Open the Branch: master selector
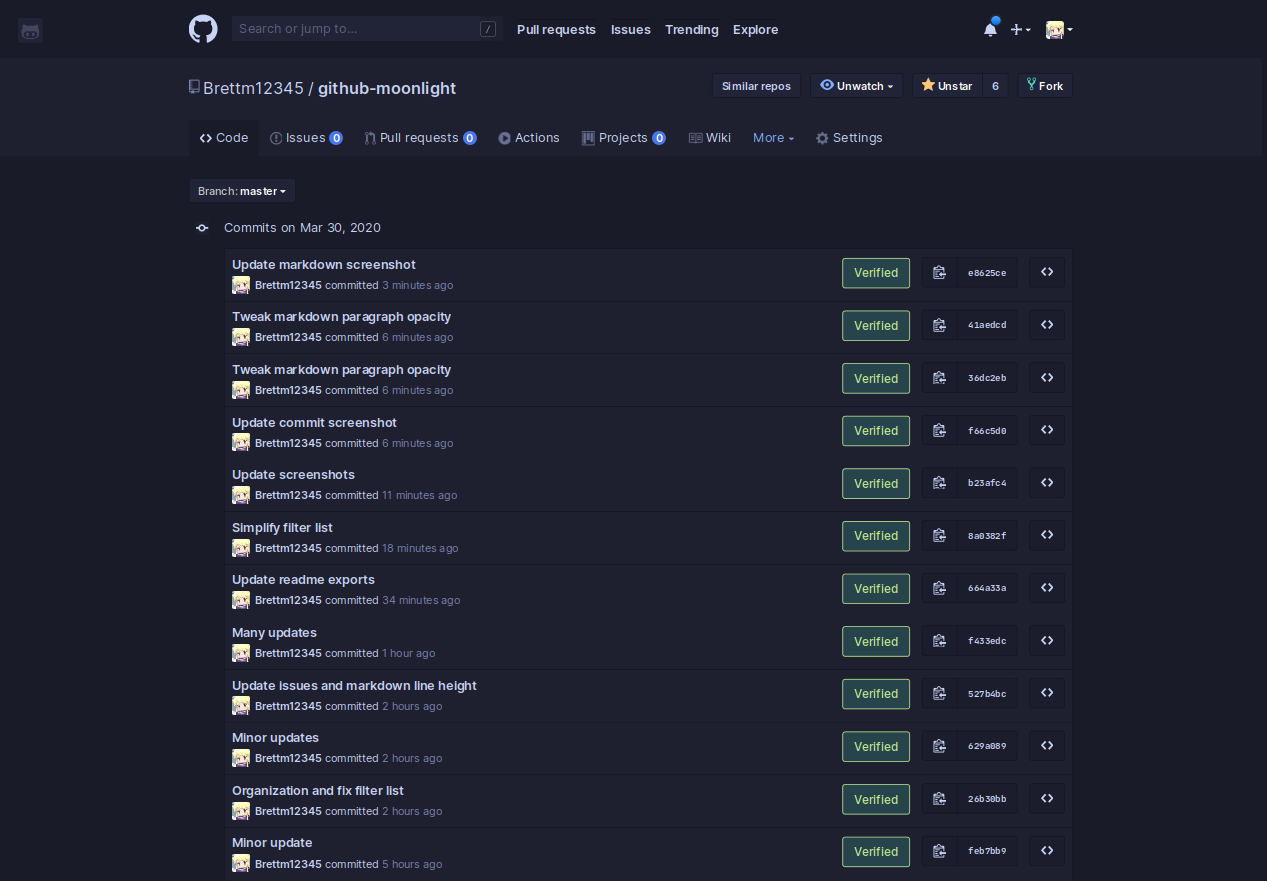This screenshot has height=881, width=1267. pos(242,191)
